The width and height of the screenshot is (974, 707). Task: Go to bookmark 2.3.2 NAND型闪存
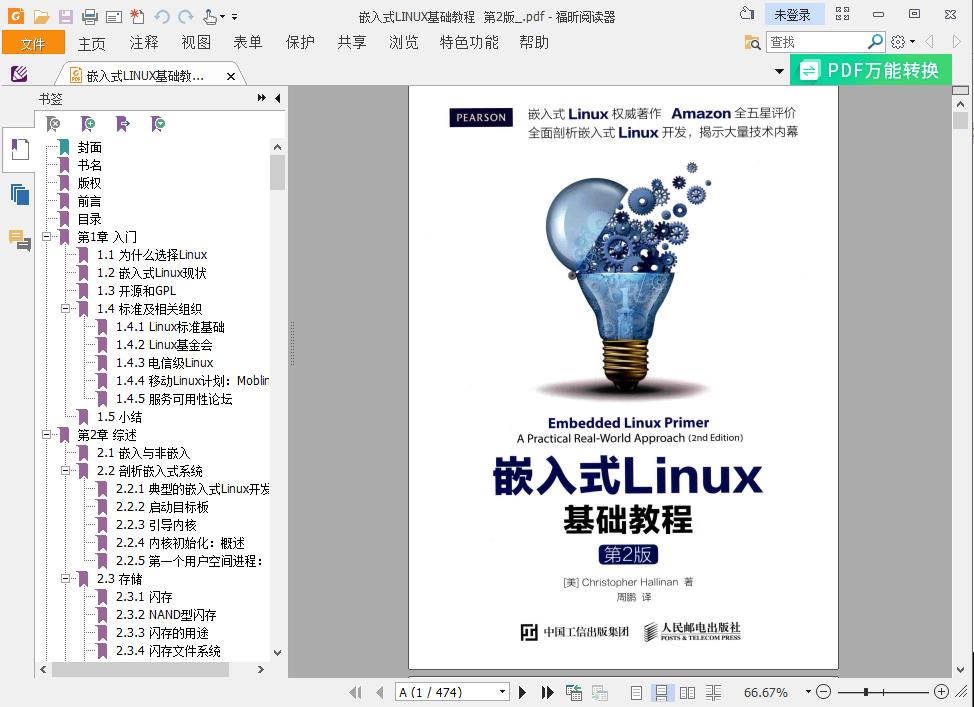pyautogui.click(x=166, y=614)
